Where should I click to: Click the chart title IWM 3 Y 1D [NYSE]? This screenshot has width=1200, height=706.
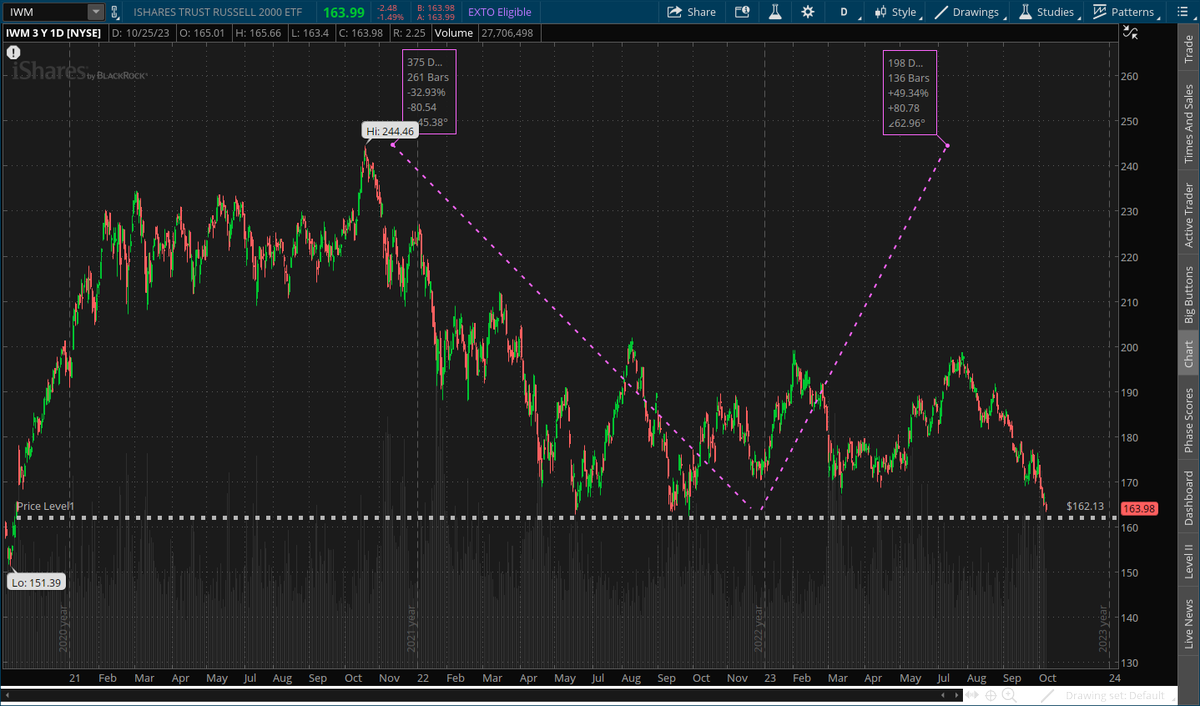tap(56, 32)
